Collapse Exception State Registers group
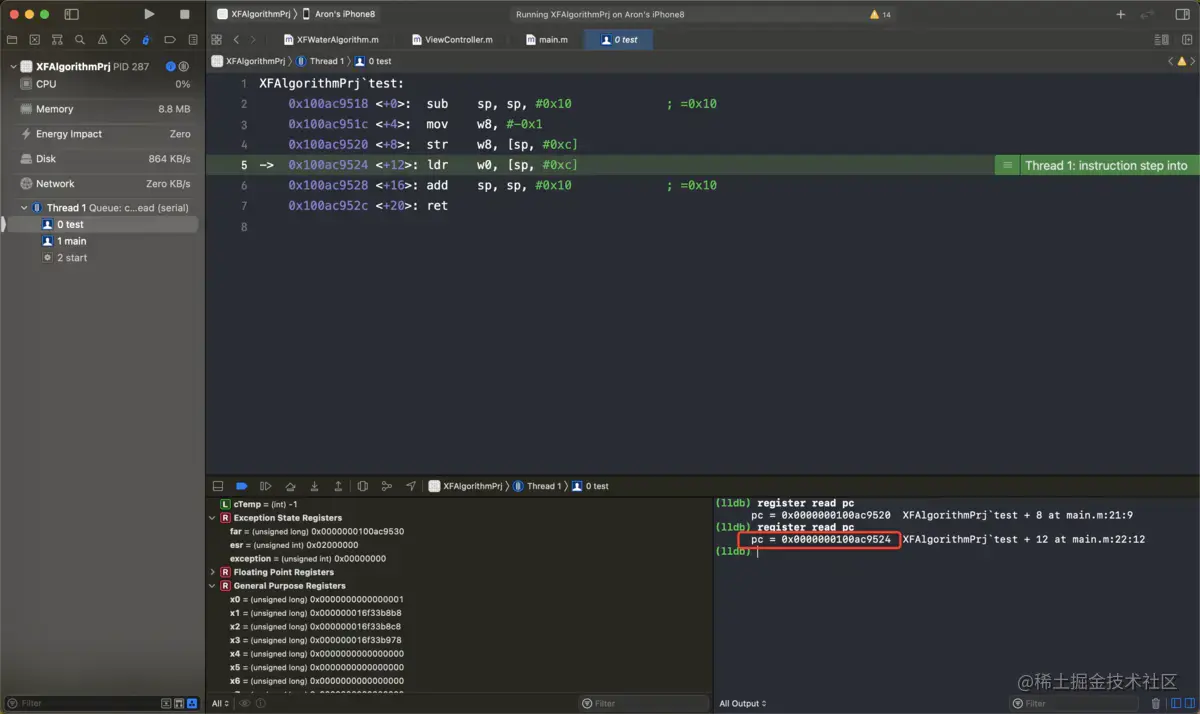The width and height of the screenshot is (1200, 714). tap(212, 518)
